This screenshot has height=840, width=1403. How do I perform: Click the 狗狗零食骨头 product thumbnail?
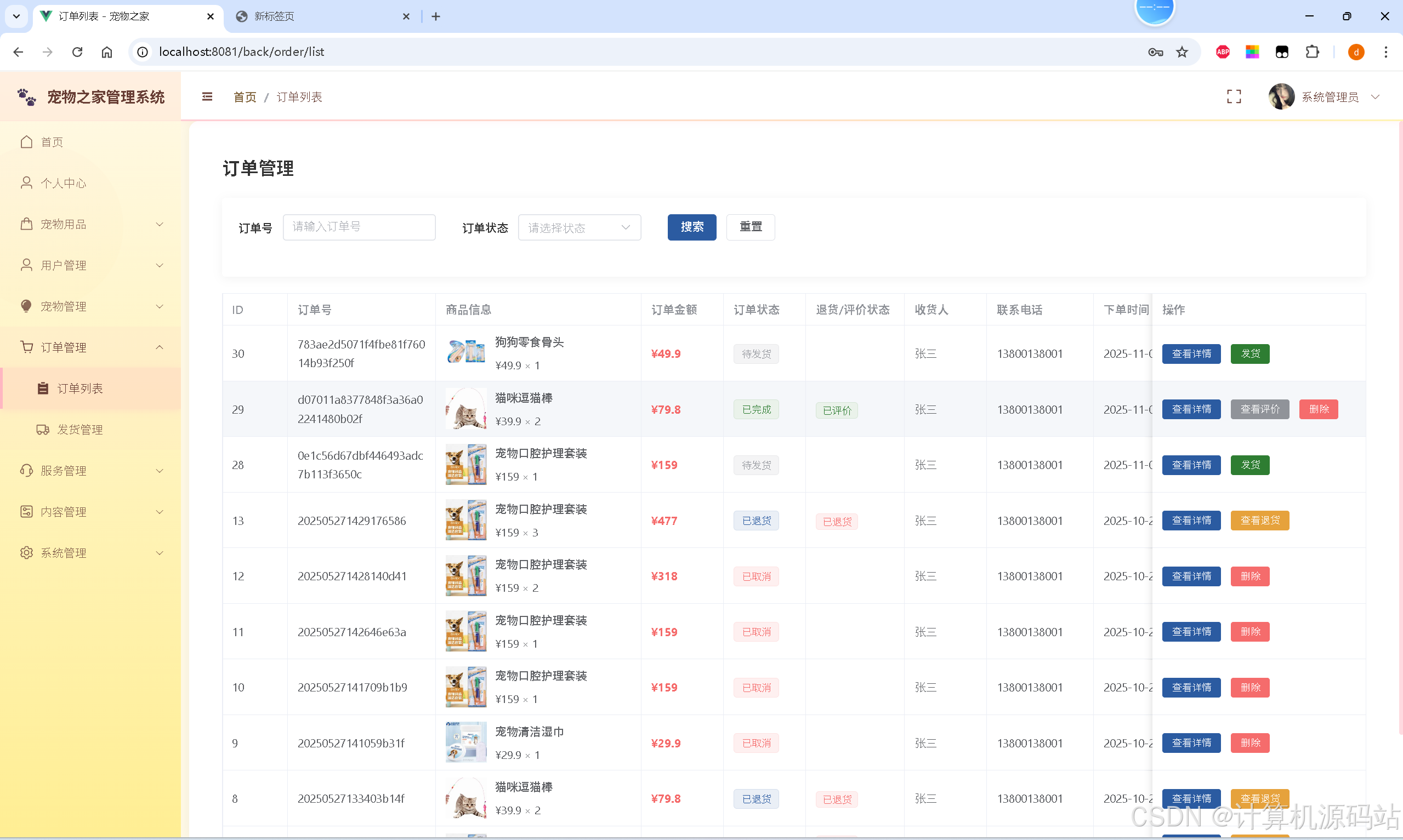466,353
